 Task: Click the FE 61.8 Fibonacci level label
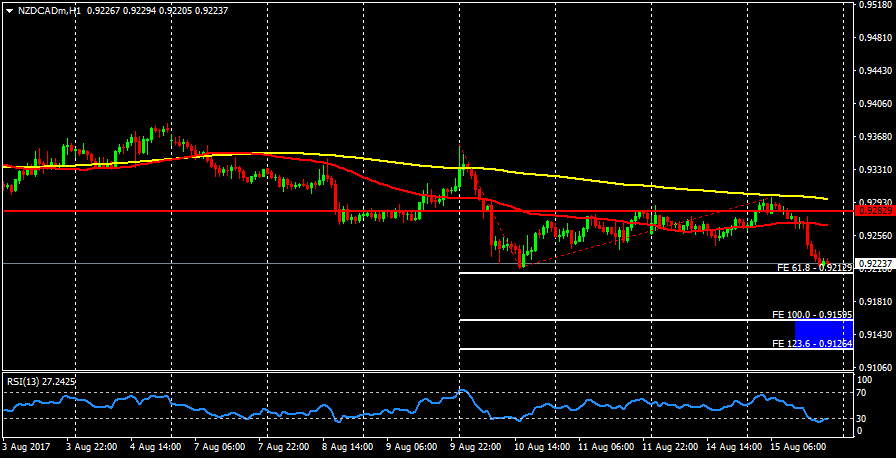(814, 268)
